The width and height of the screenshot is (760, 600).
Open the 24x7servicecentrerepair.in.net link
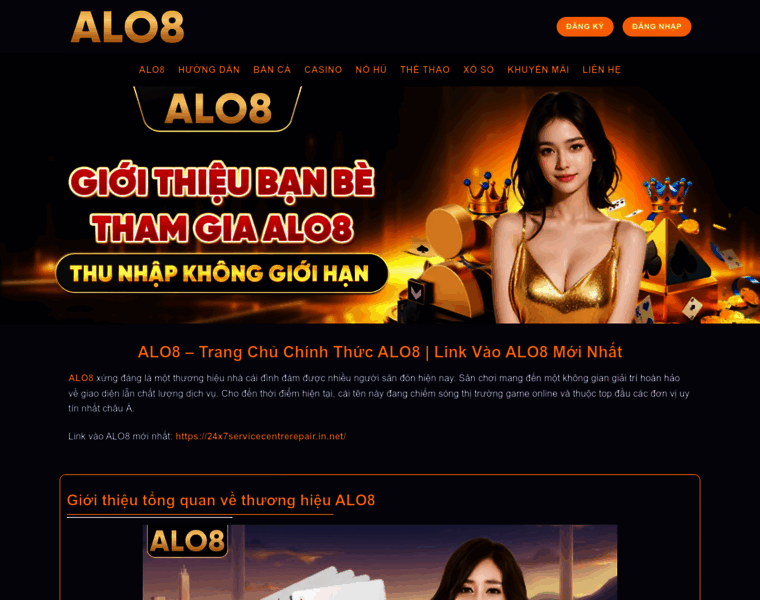point(260,436)
